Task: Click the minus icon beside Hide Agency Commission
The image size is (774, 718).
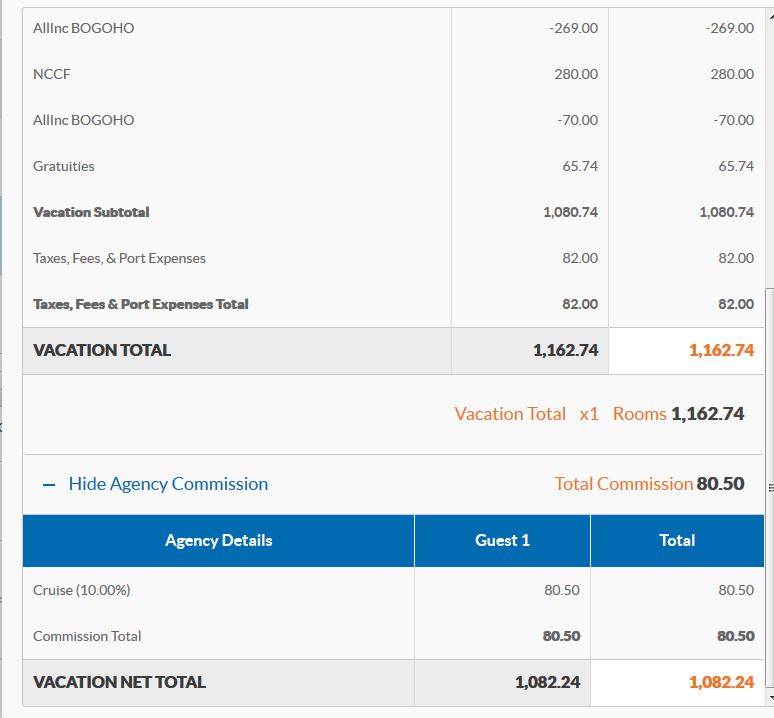Action: pos(49,484)
